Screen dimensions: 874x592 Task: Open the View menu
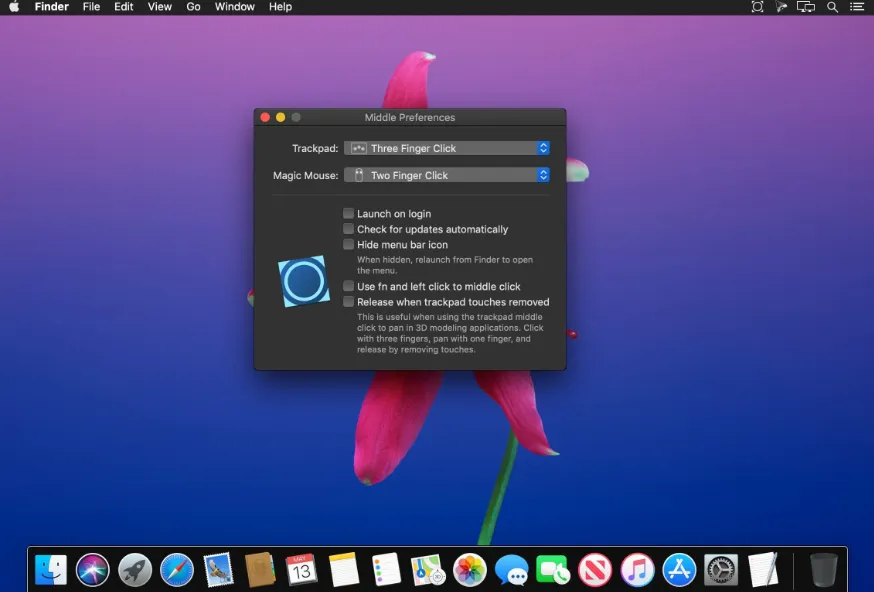point(159,7)
